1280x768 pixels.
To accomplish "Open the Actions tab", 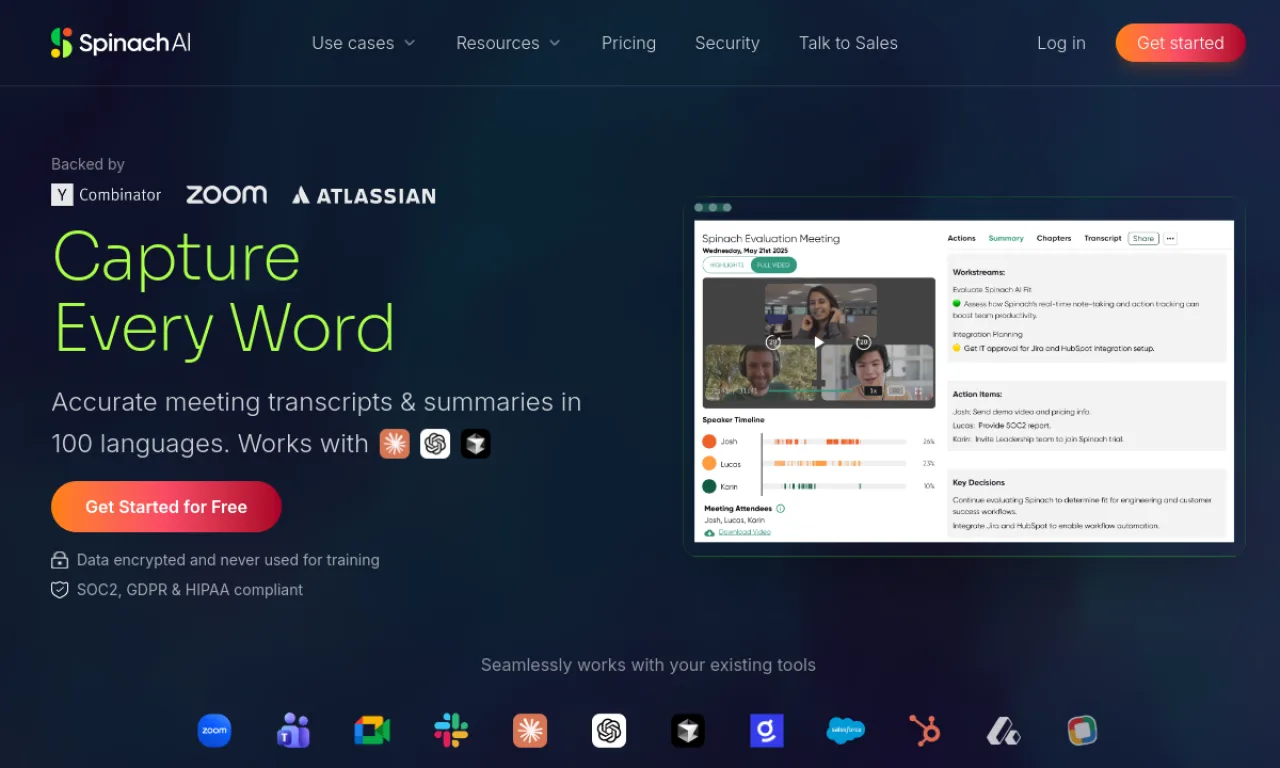I will coord(961,238).
